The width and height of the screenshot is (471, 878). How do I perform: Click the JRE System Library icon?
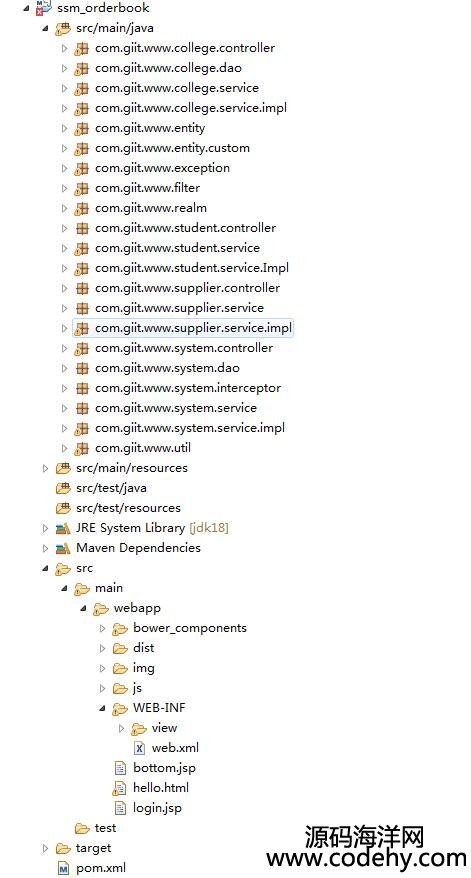pyautogui.click(x=63, y=528)
